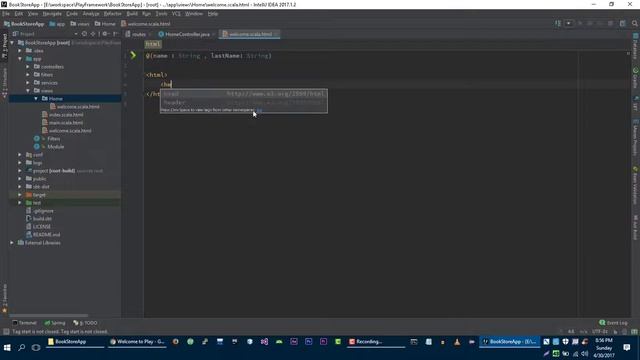Click the volume icon in system tray
640x360 pixels.
584,353
